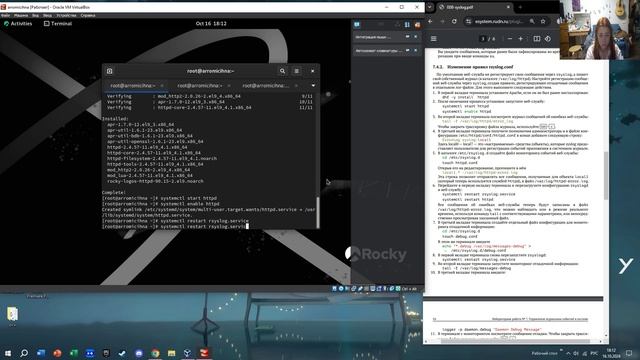
Task: Open the Вид menu in VirtualBox
Action: [36, 16]
